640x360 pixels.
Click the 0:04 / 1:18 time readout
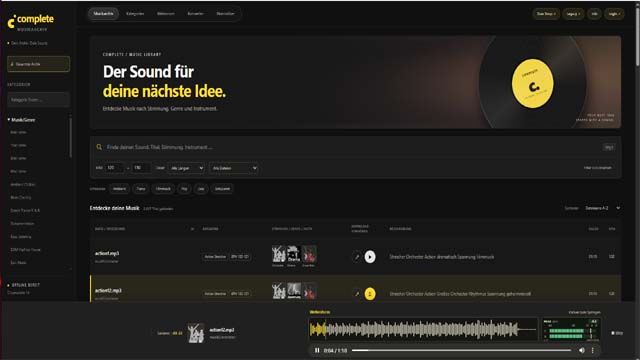(335, 351)
